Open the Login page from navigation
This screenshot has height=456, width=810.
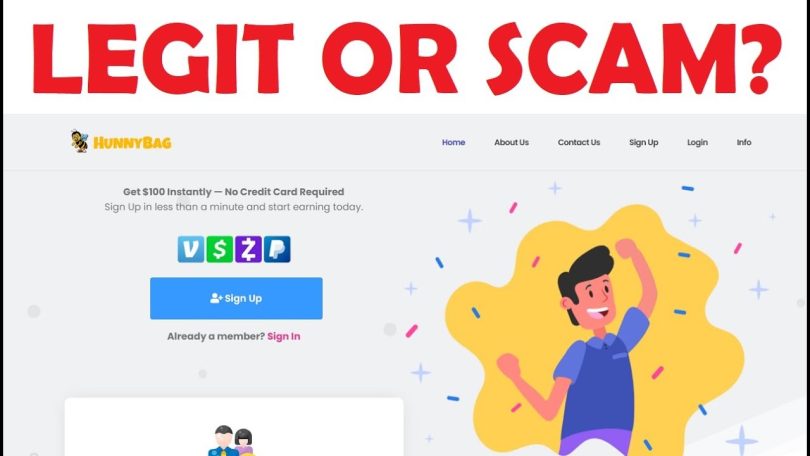[697, 143]
